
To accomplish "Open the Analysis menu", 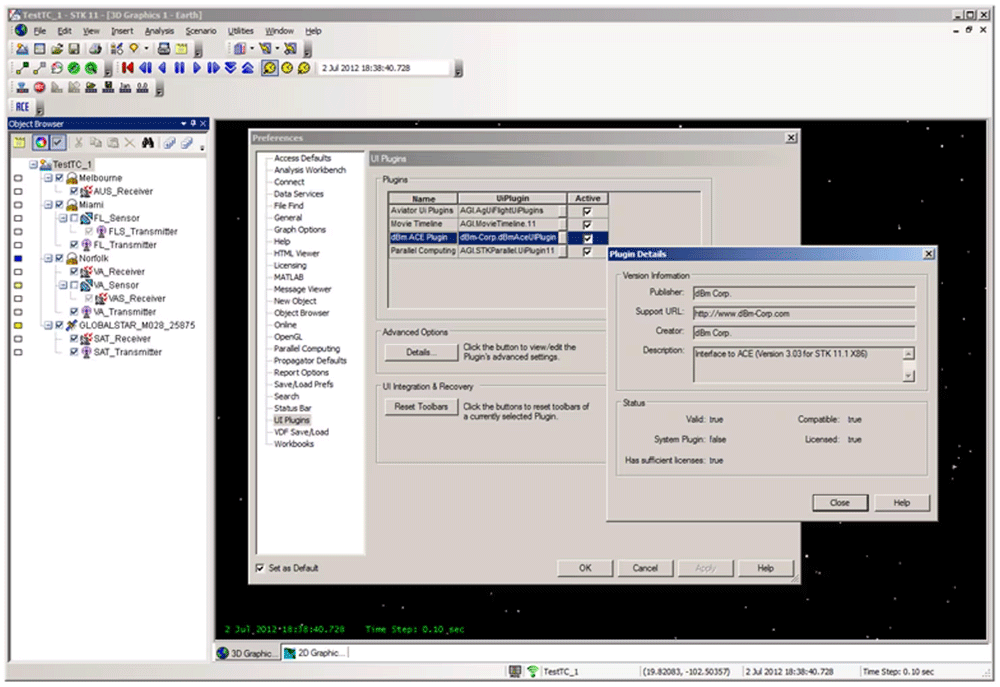I will tap(159, 31).
